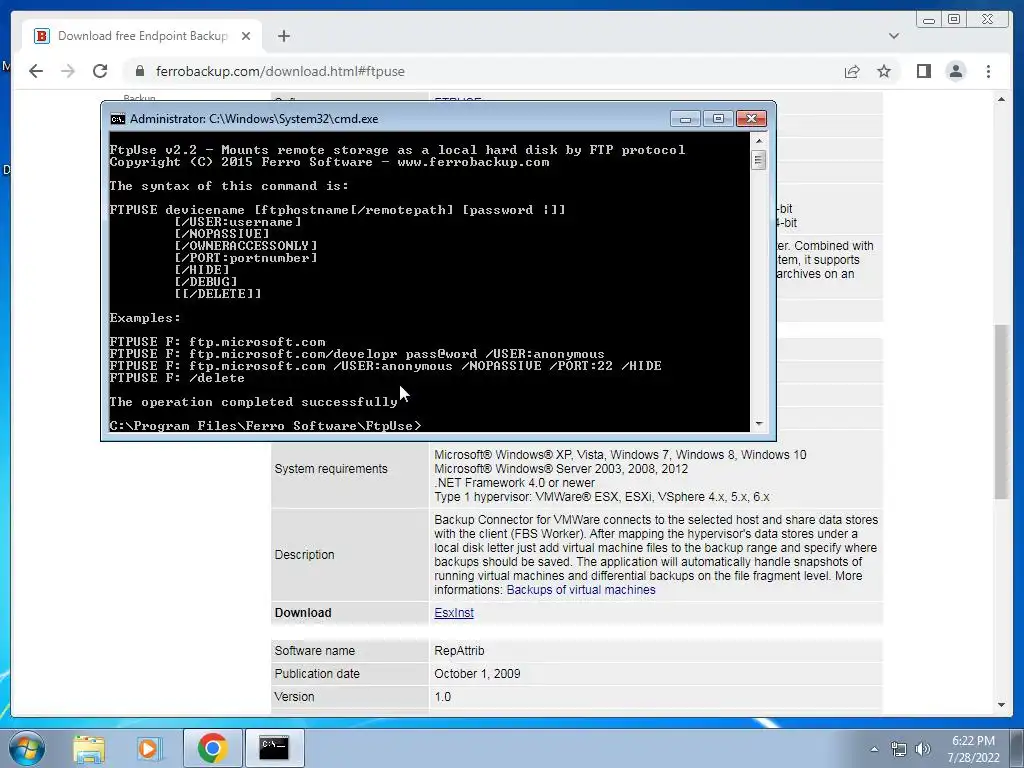Open a new tab with the plus button
1024x768 pixels.
(283, 36)
